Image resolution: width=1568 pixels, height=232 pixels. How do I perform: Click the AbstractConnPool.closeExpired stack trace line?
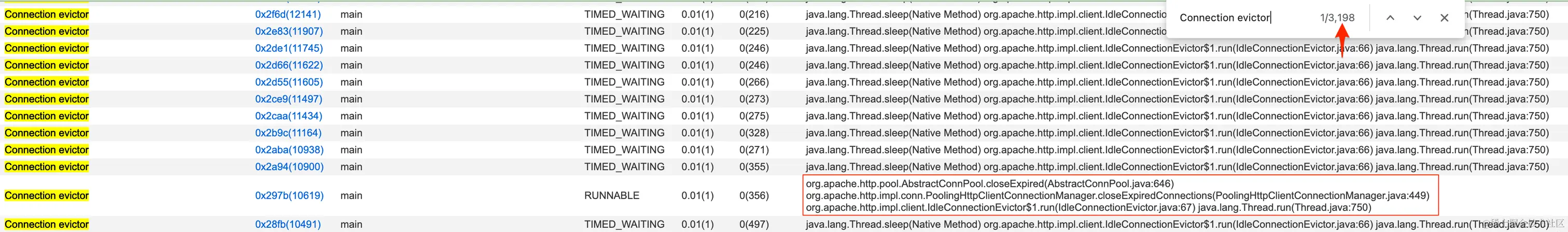coord(990,184)
